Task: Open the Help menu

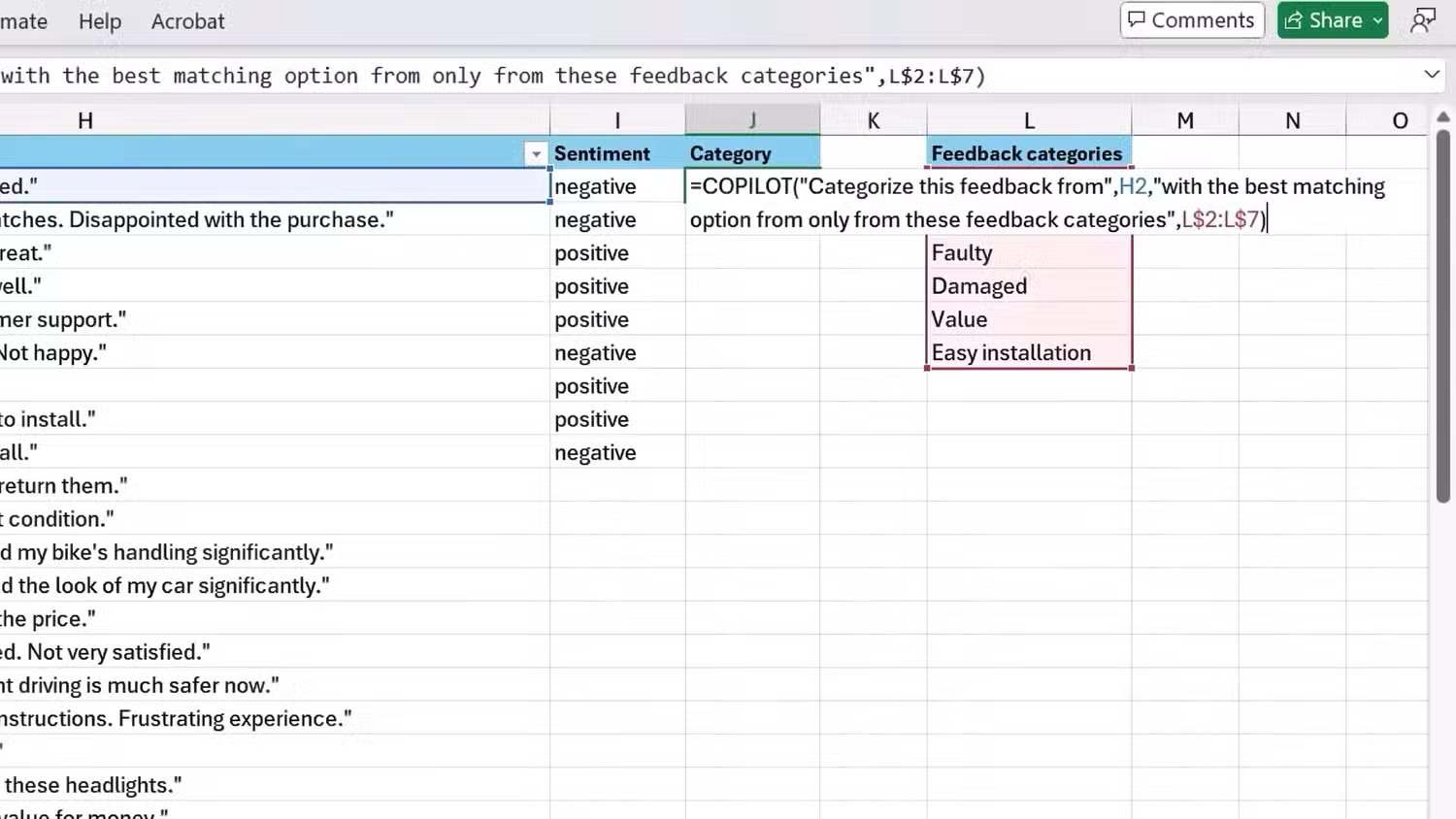Action: click(x=99, y=20)
